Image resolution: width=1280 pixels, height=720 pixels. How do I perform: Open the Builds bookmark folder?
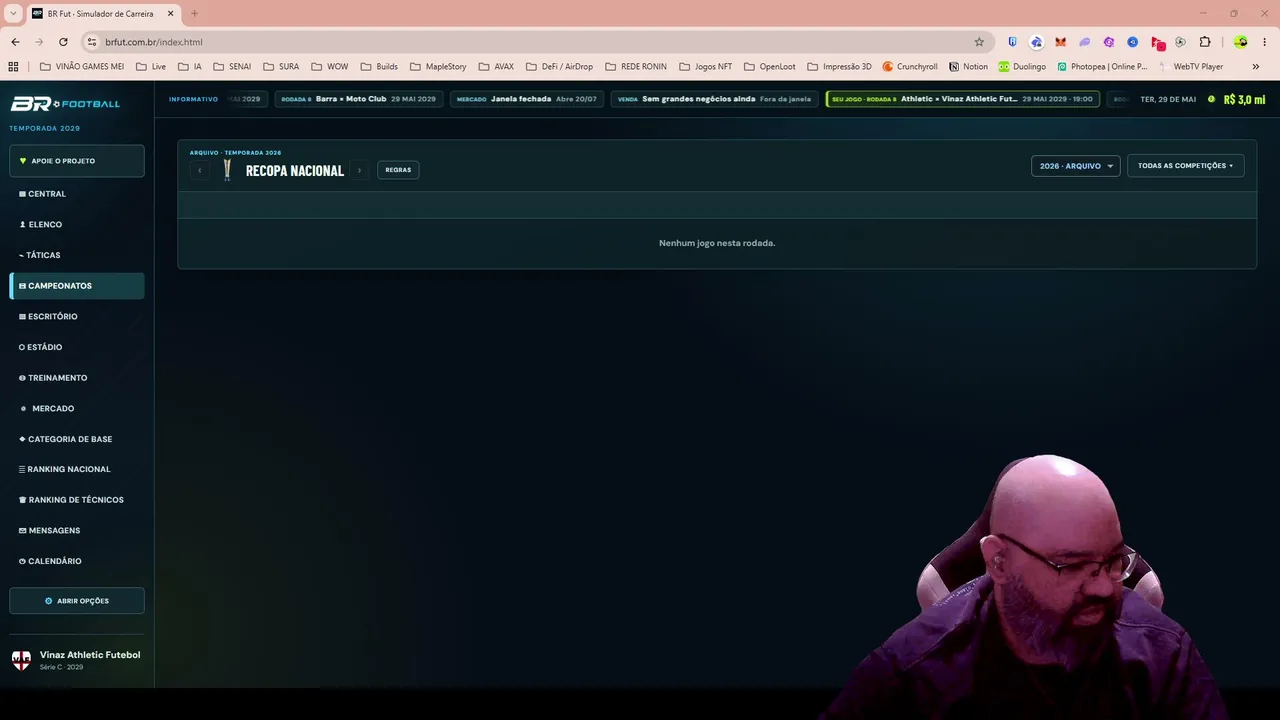coord(379,67)
